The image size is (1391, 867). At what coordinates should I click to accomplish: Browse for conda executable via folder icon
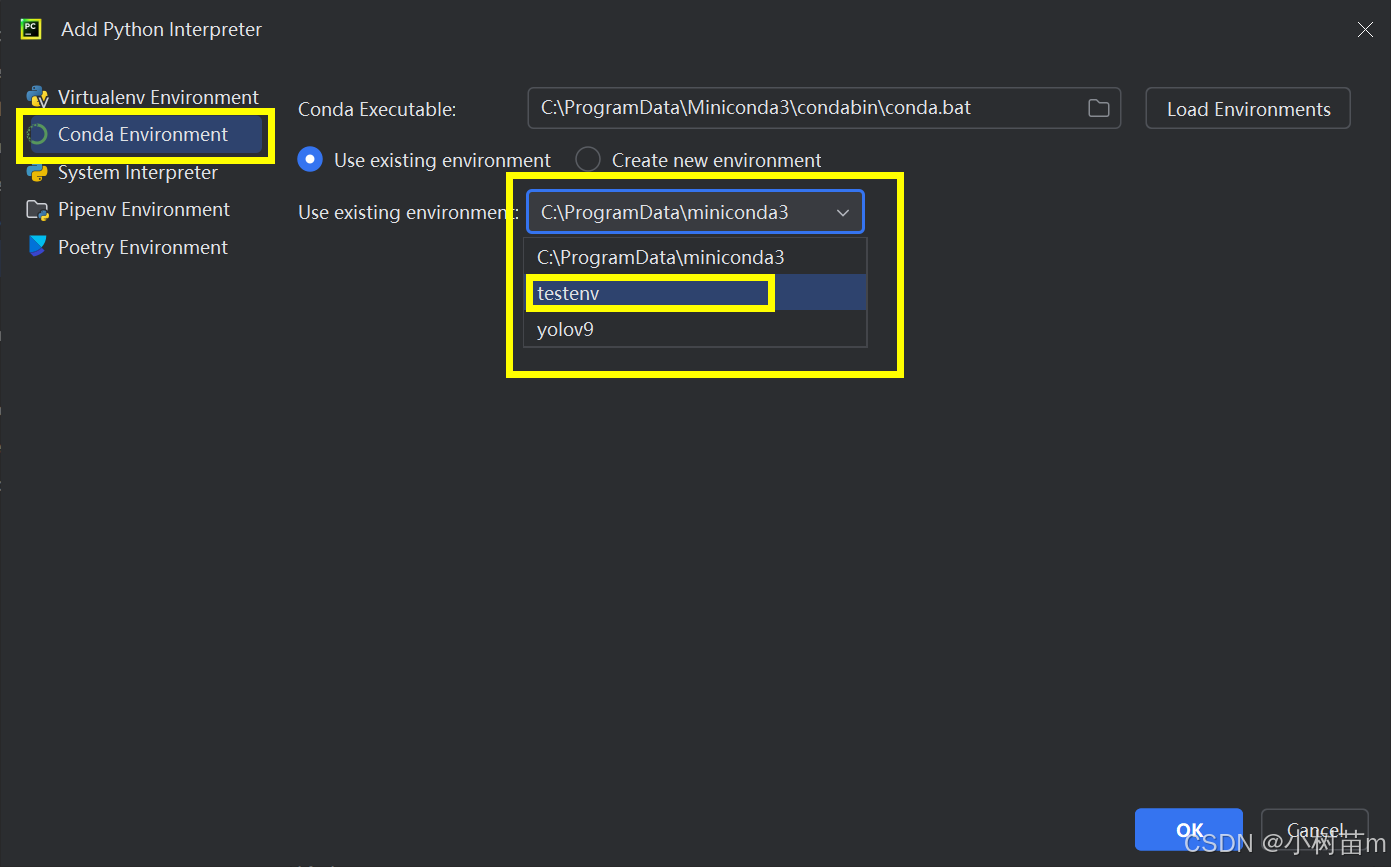pyautogui.click(x=1099, y=108)
